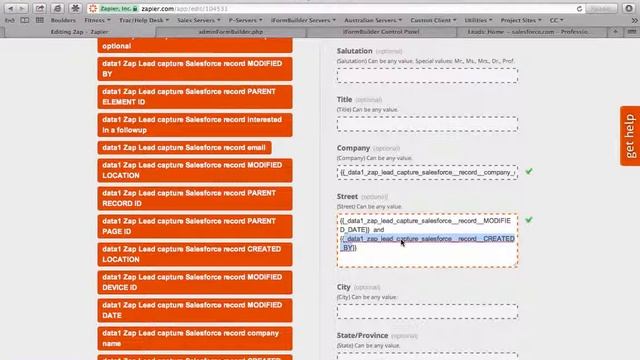Select the PARENT PAGE ID field button
This screenshot has width=640, height=360.
[195, 226]
